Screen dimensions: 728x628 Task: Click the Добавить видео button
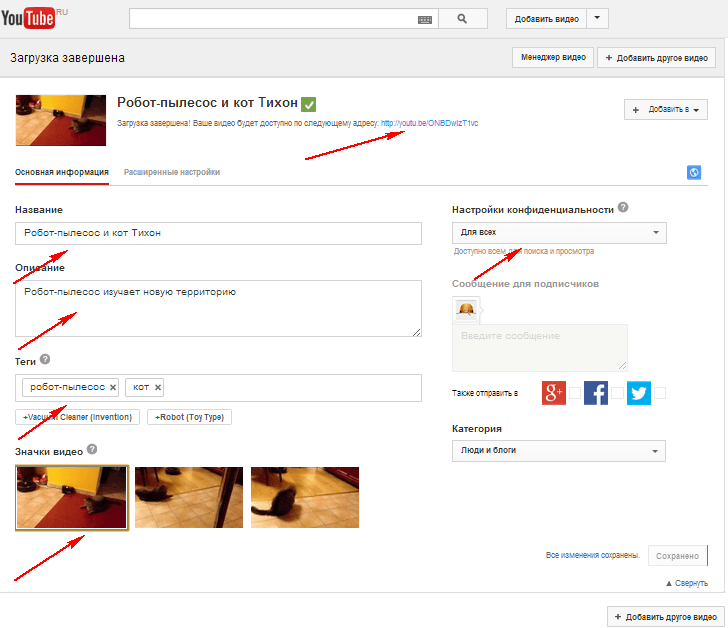pos(546,19)
